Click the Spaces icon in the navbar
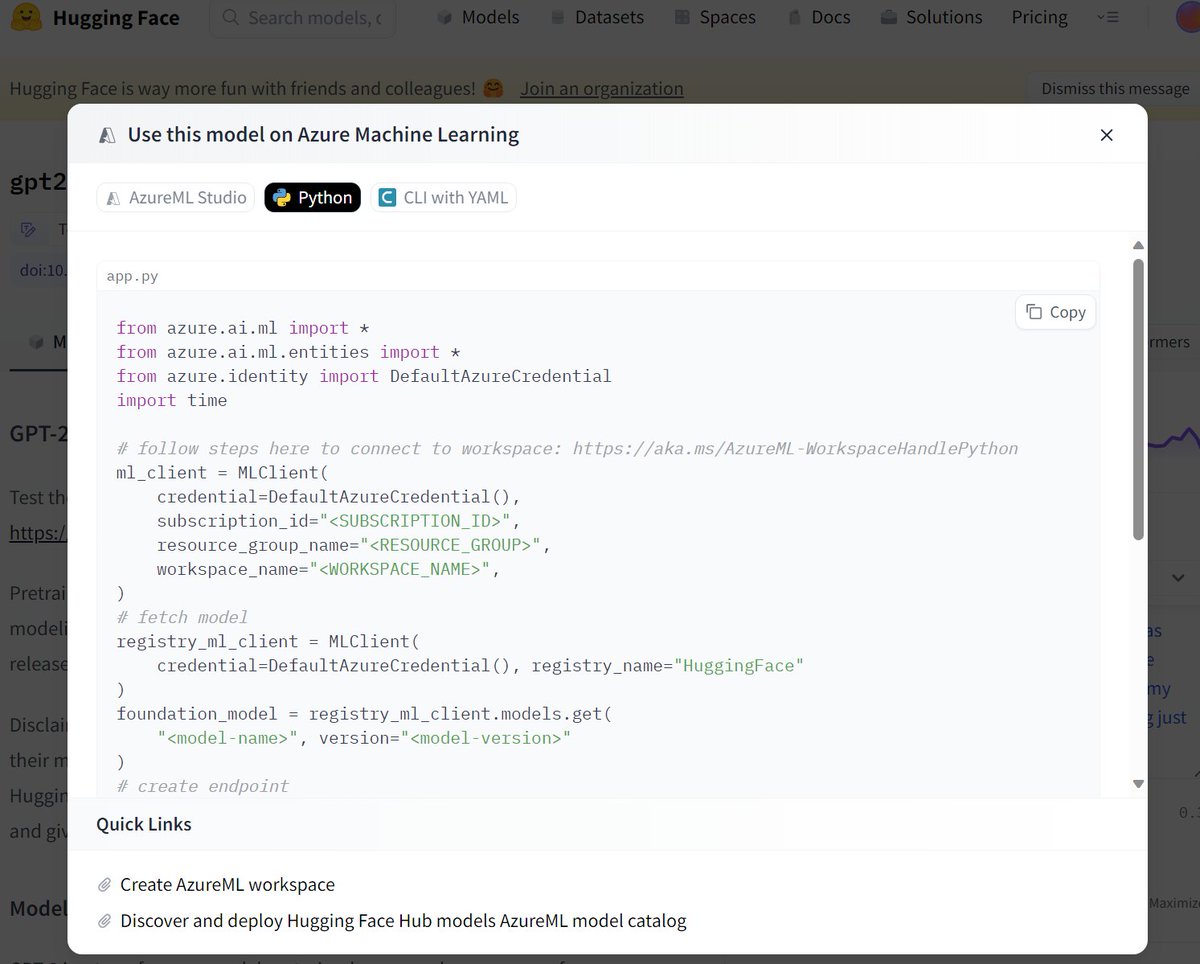 680,17
